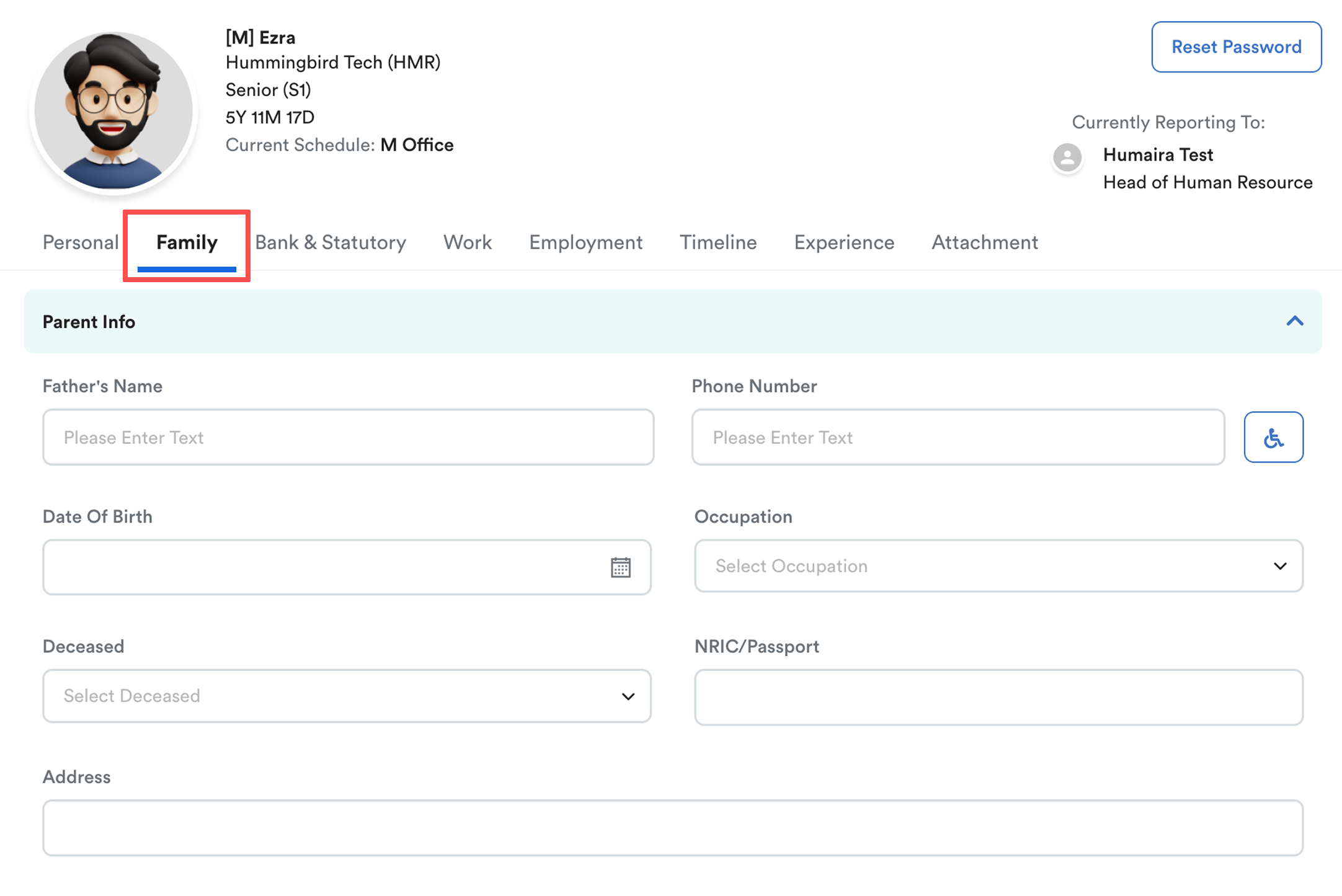Open the Select Deceased dropdown
1342x896 pixels.
[x=347, y=696]
